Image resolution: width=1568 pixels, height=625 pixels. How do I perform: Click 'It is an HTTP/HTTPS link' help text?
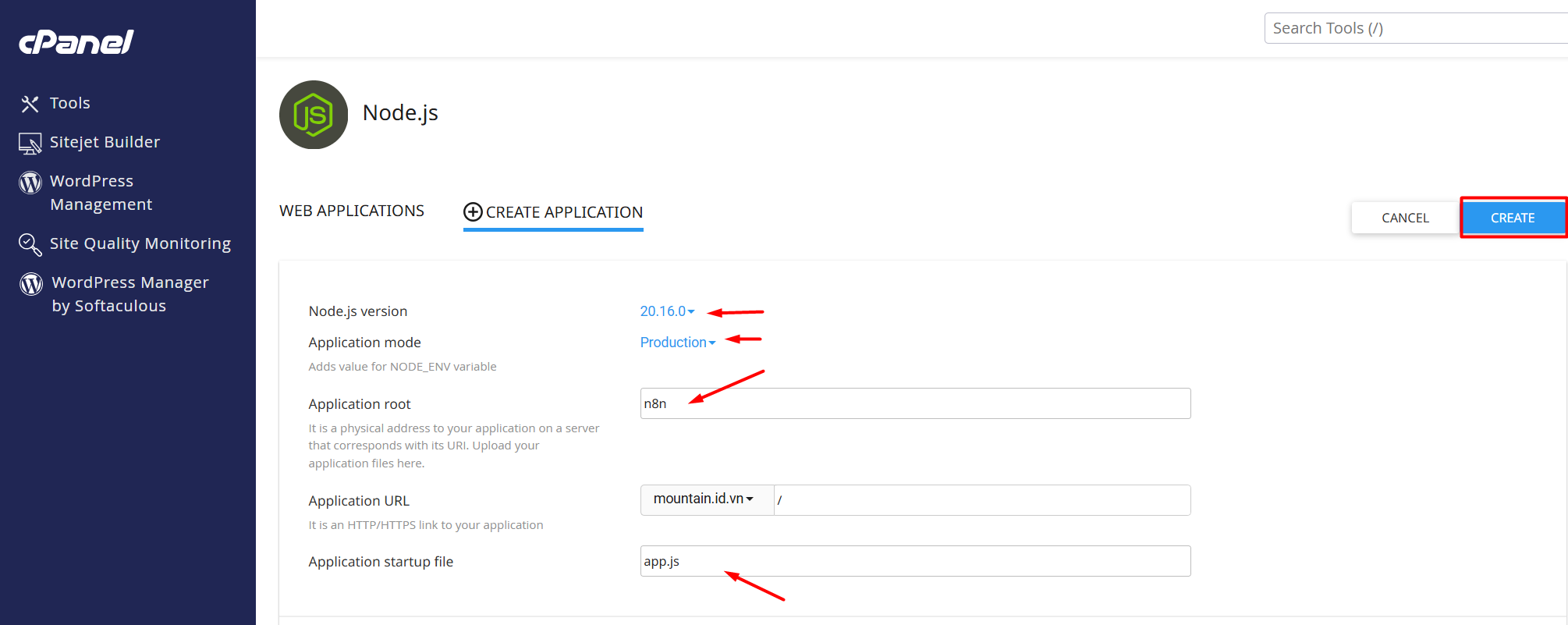click(426, 525)
